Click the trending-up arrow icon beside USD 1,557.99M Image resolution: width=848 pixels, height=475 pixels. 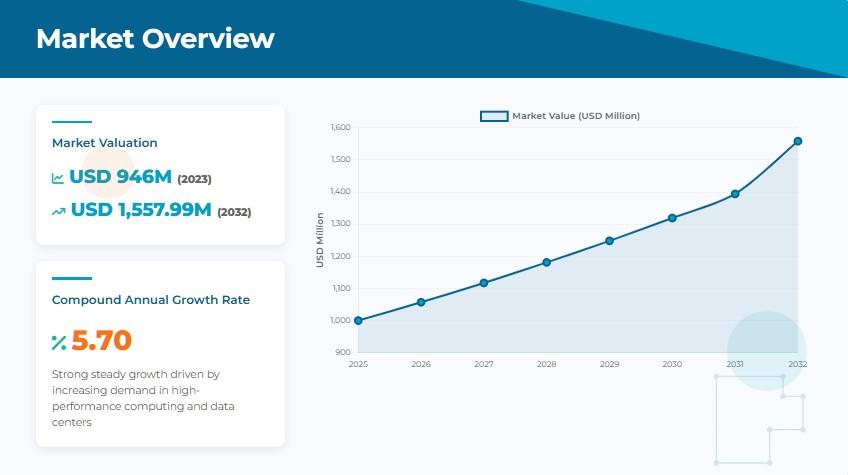[58, 212]
